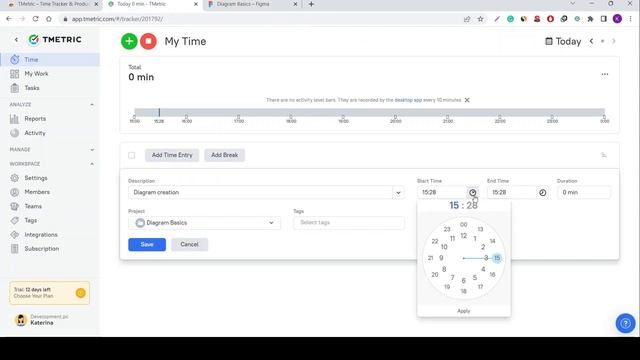Open a new browser tab
The height and width of the screenshot is (360, 640).
[311, 4]
